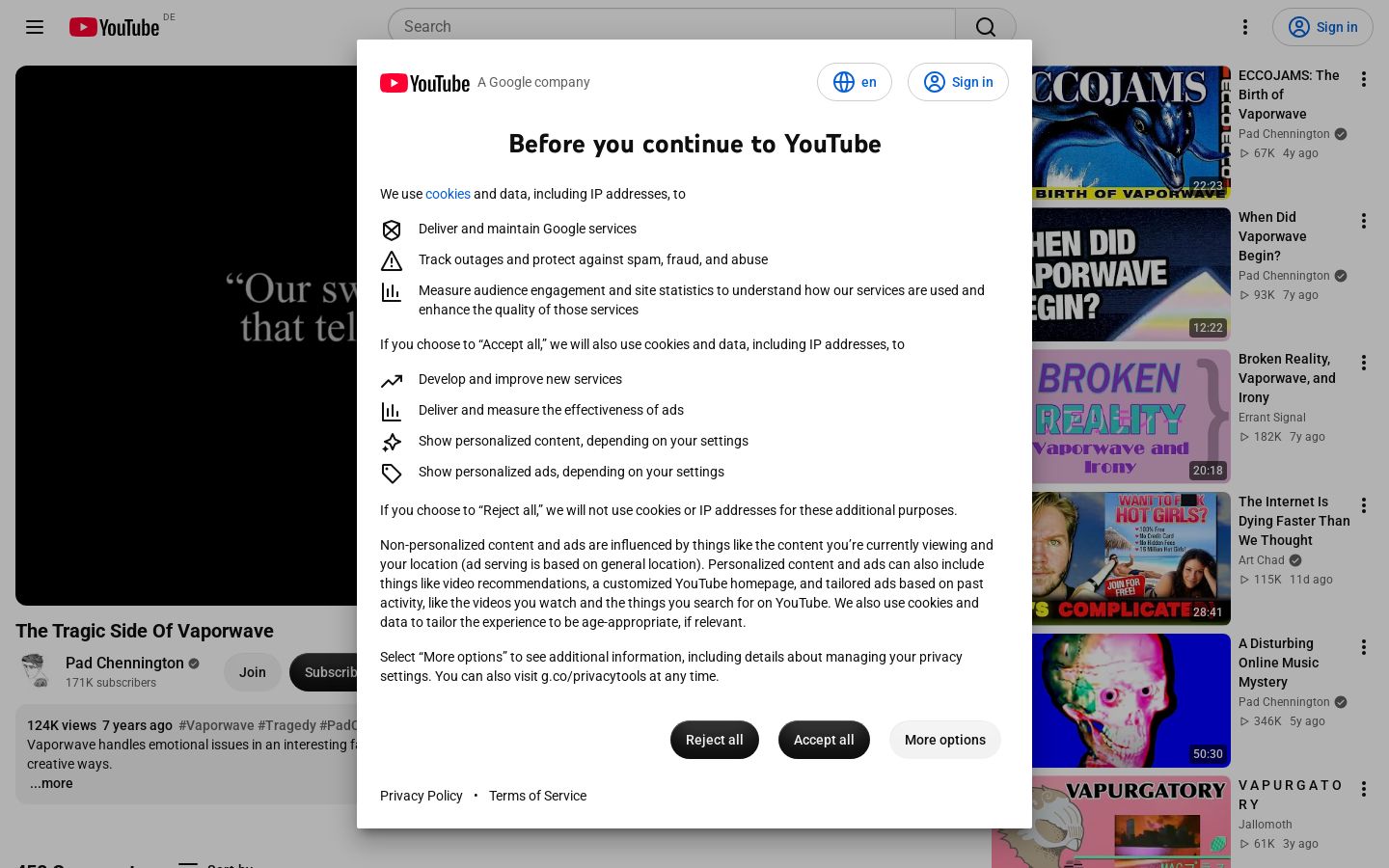Click the search magnifier button
This screenshot has height=868, width=1389.
coord(985,27)
